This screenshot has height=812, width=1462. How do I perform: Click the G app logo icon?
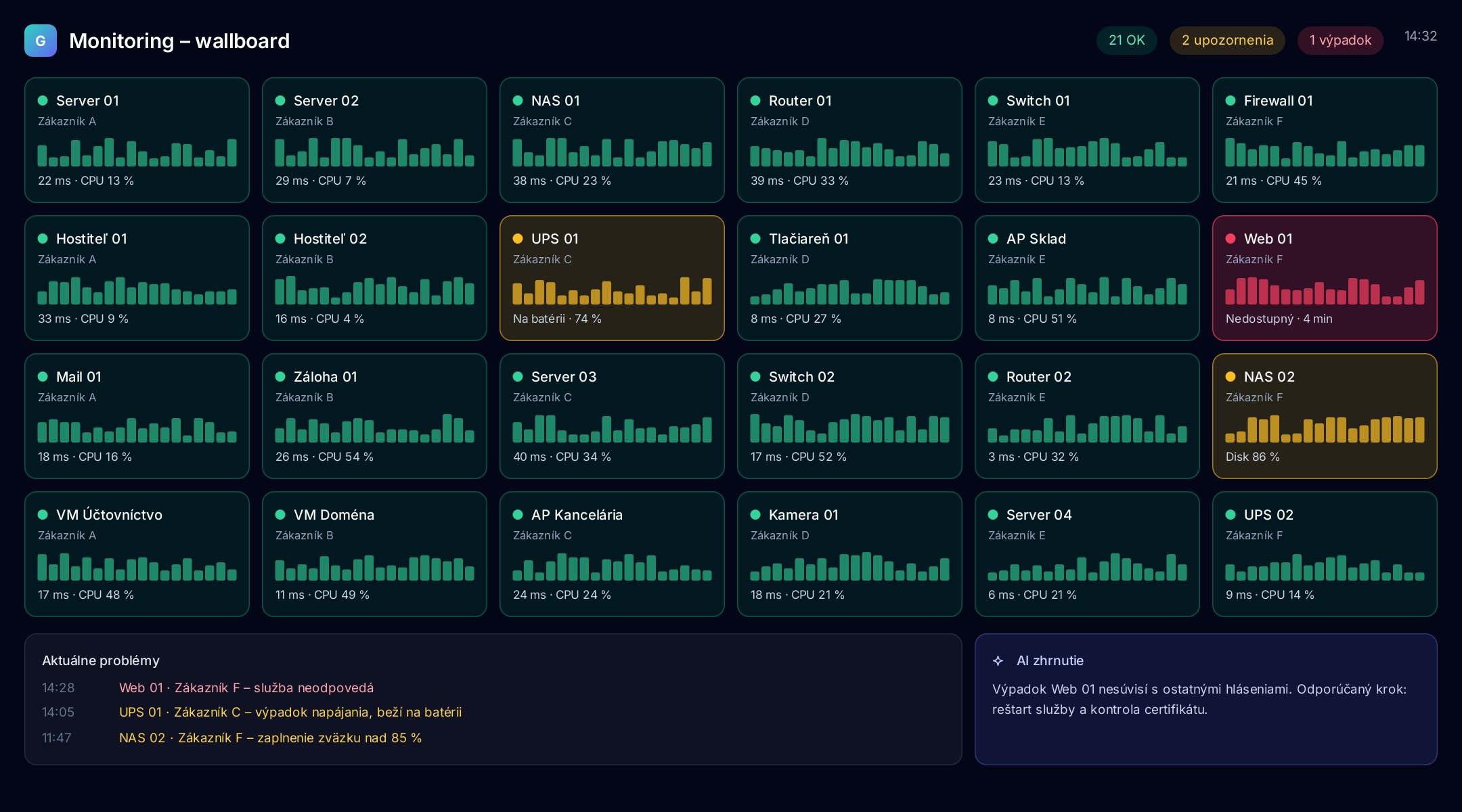[41, 41]
